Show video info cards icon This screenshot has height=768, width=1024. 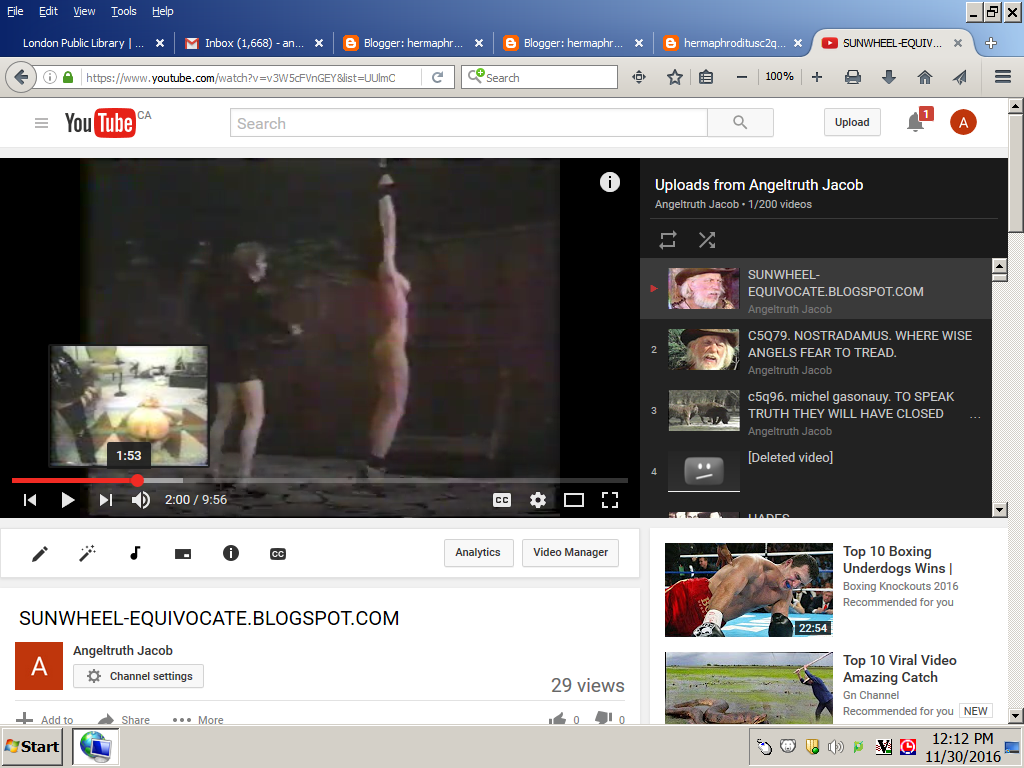pos(609,182)
